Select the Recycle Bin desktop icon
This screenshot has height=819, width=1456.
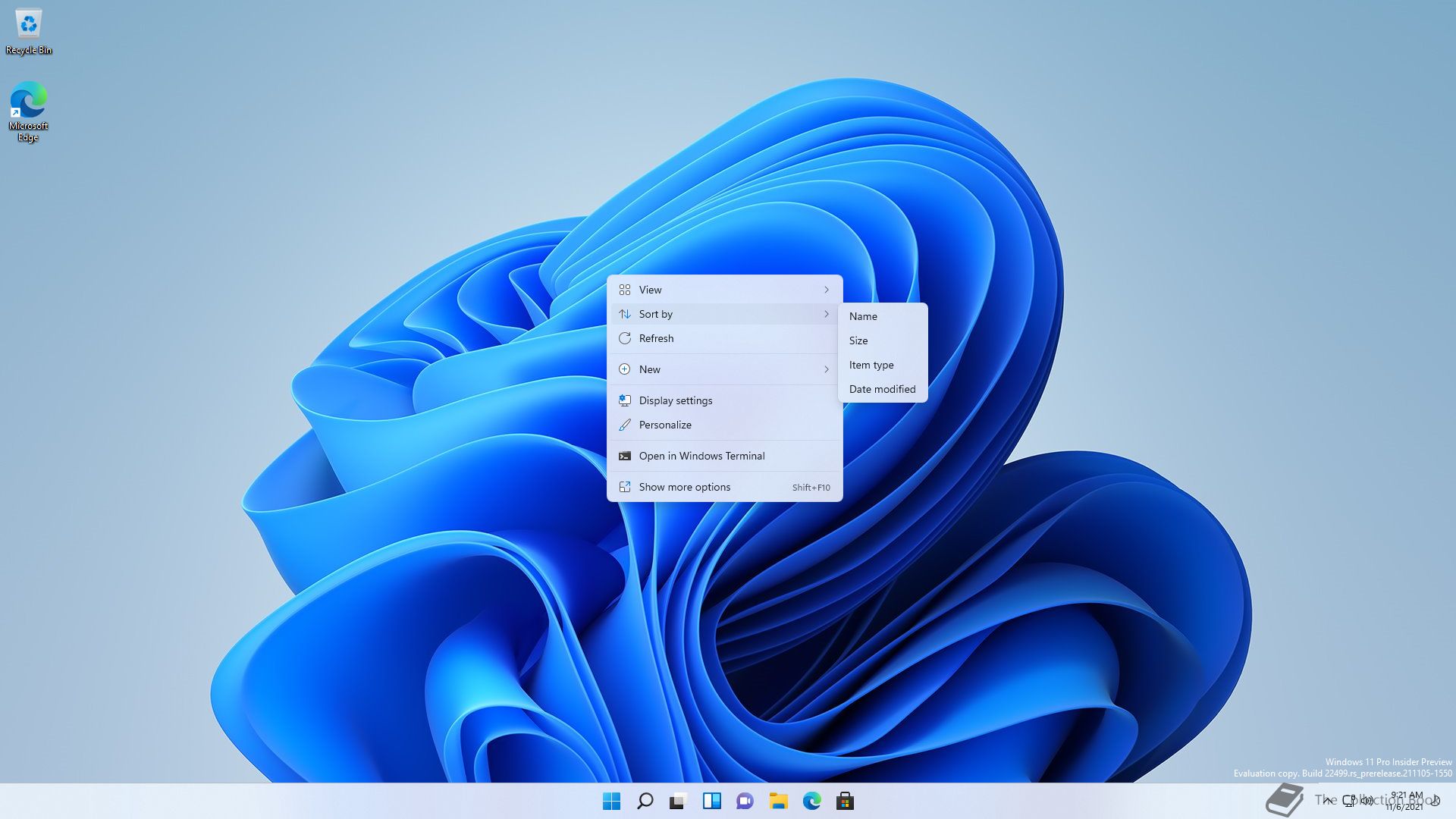[29, 32]
